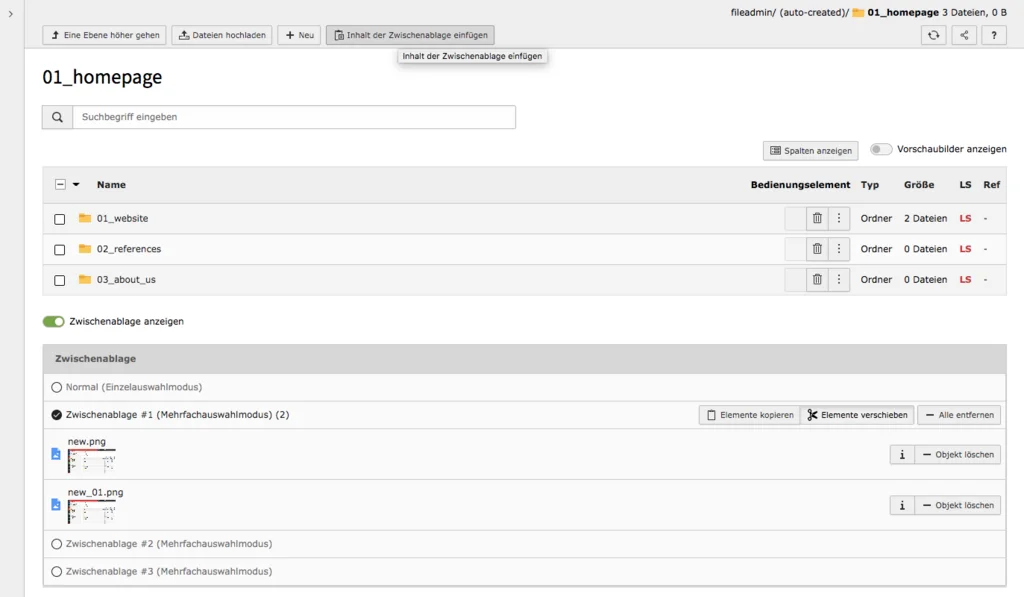This screenshot has height=597, width=1024.
Task: Clear clipboard with Alle entfernen
Action: click(958, 414)
